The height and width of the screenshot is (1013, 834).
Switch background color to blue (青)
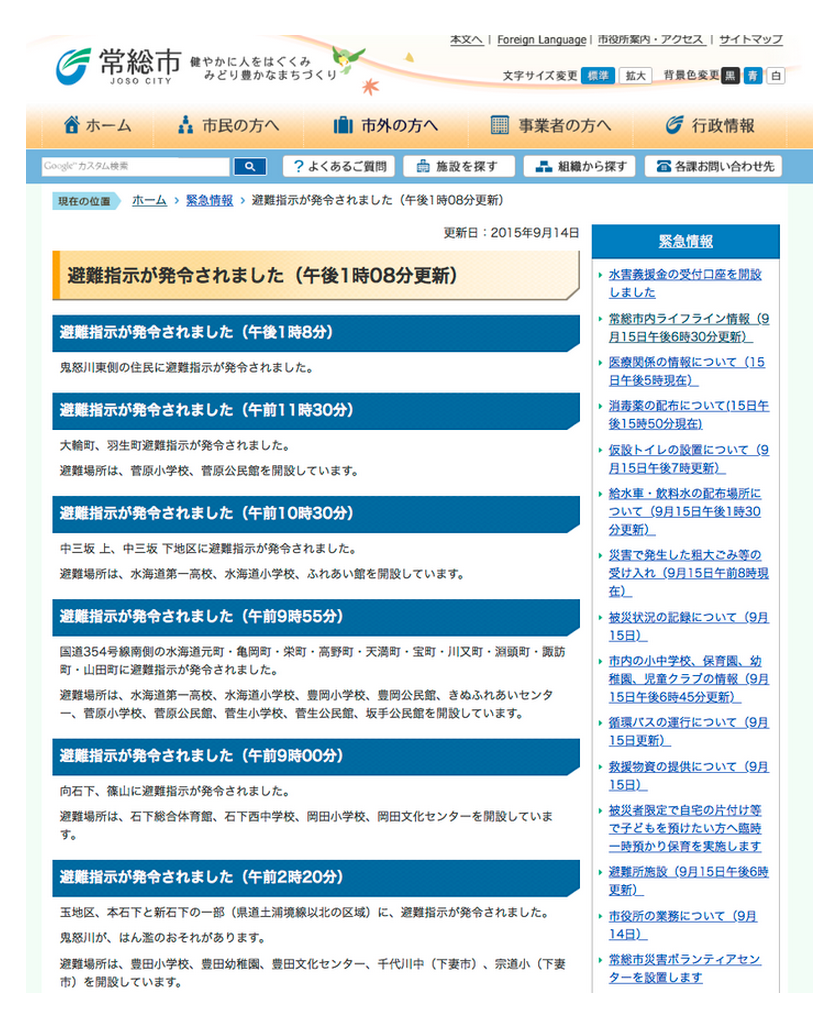coord(753,76)
